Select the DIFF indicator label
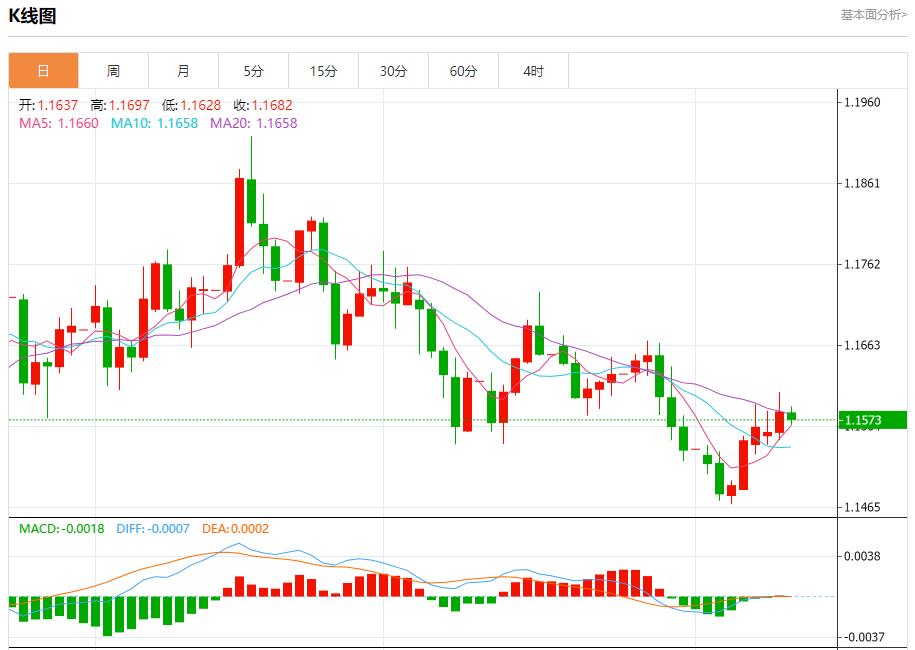 coord(152,529)
